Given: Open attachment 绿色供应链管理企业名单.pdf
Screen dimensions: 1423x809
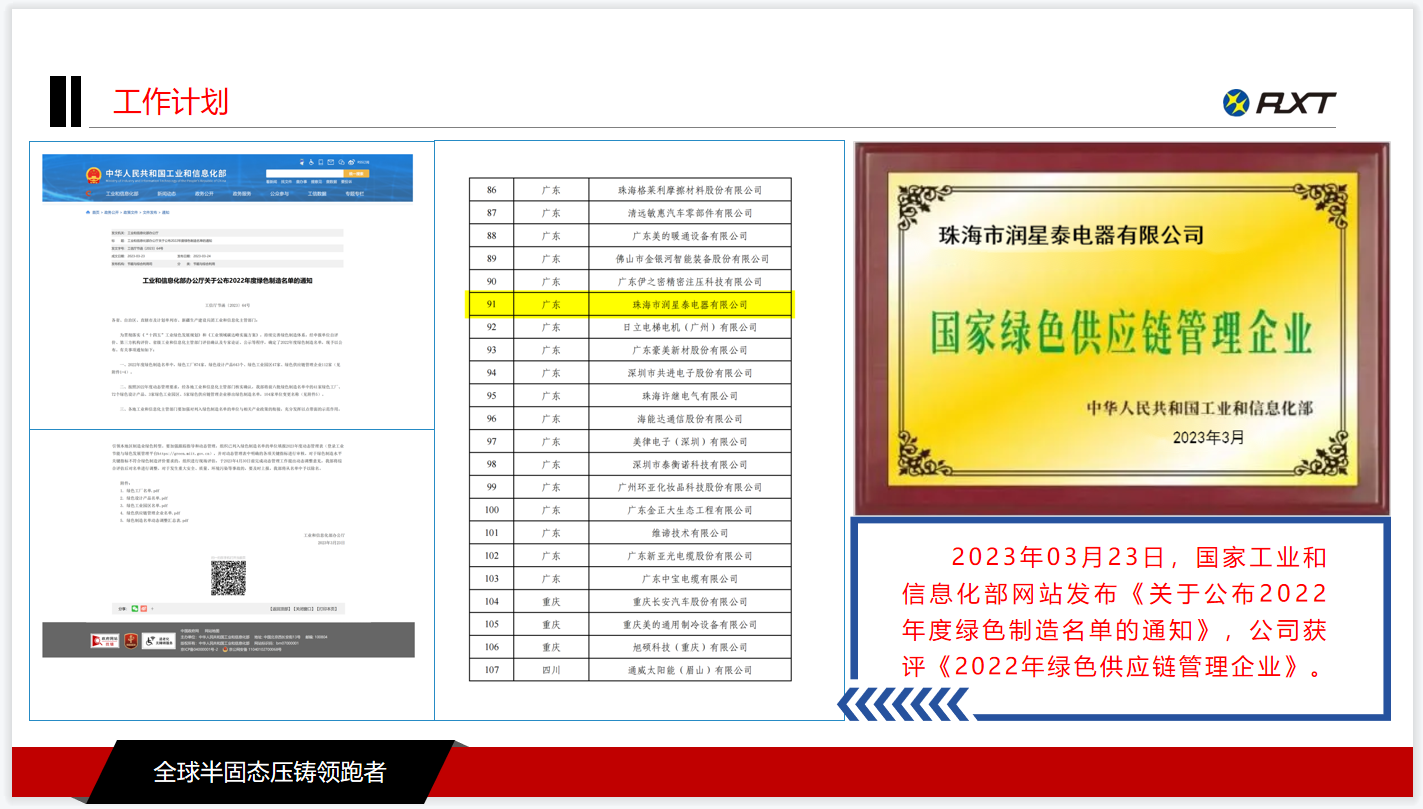Looking at the screenshot, I should click(153, 513).
